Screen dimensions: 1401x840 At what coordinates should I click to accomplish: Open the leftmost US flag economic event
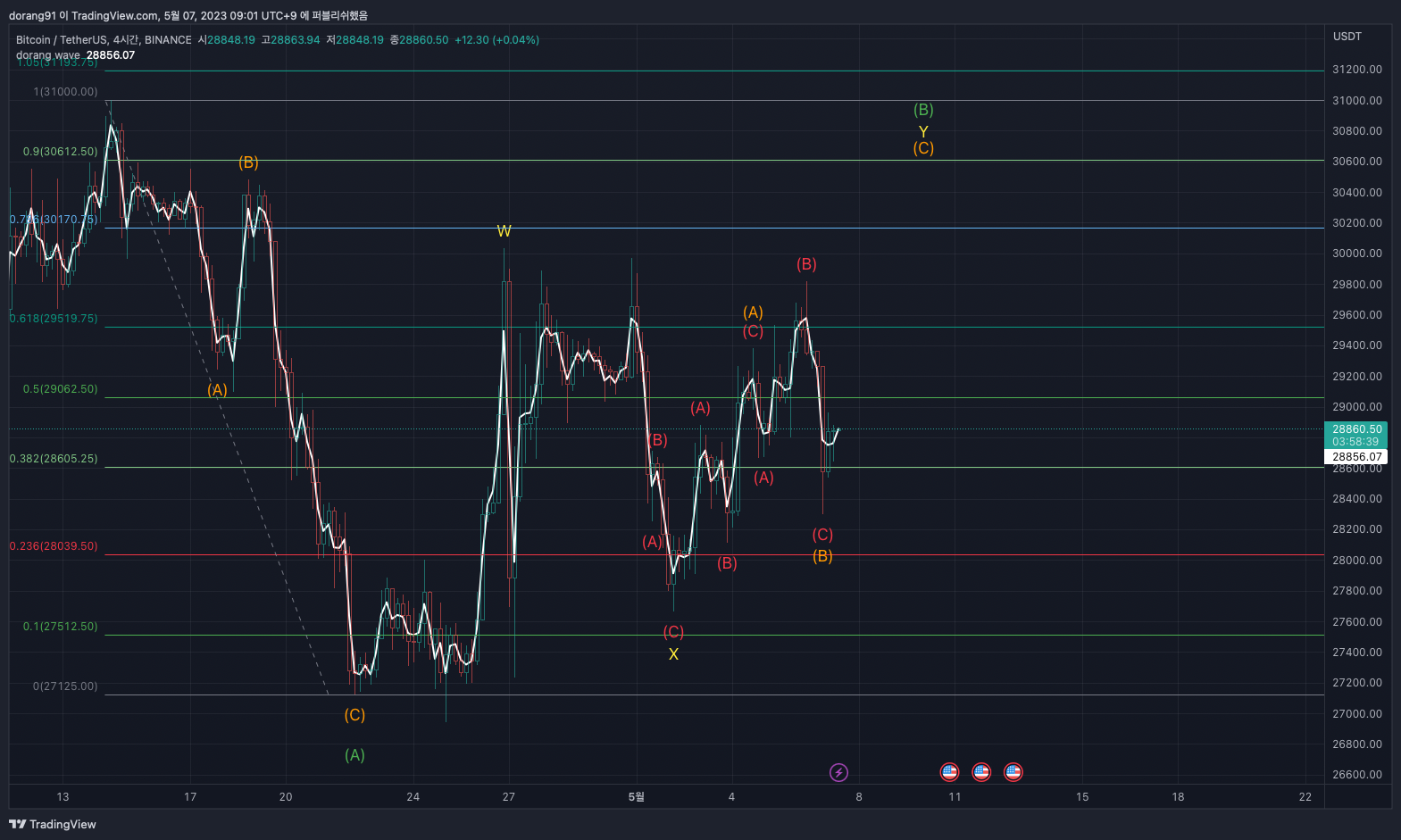[x=949, y=772]
